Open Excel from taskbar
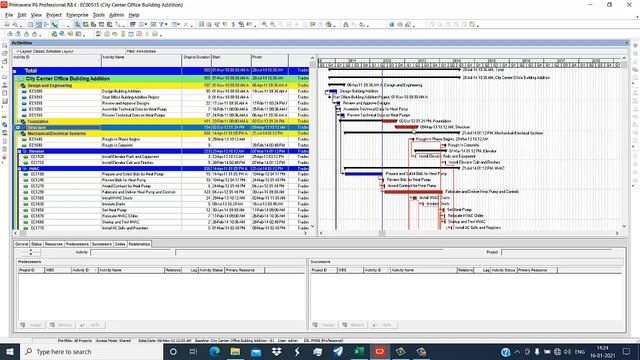The width and height of the screenshot is (640, 360). pyautogui.click(x=359, y=351)
